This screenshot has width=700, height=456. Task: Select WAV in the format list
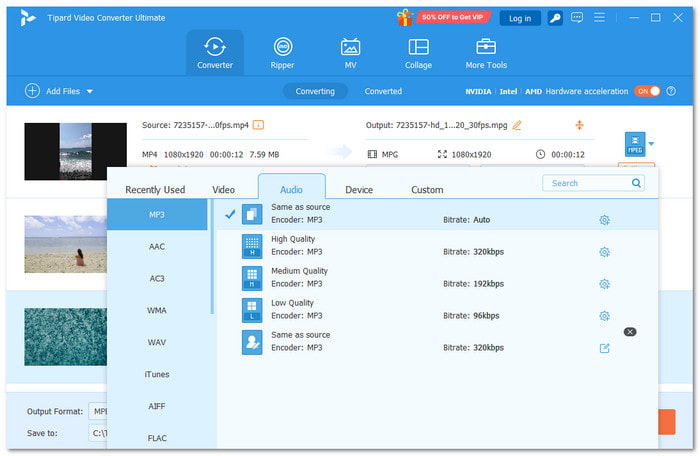(x=157, y=342)
